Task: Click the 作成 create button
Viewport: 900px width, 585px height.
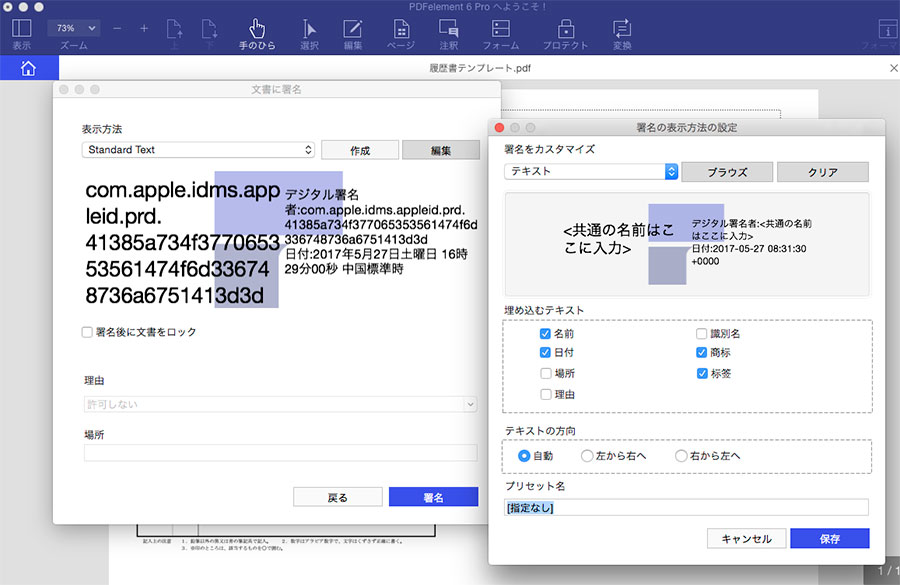Action: coord(360,150)
